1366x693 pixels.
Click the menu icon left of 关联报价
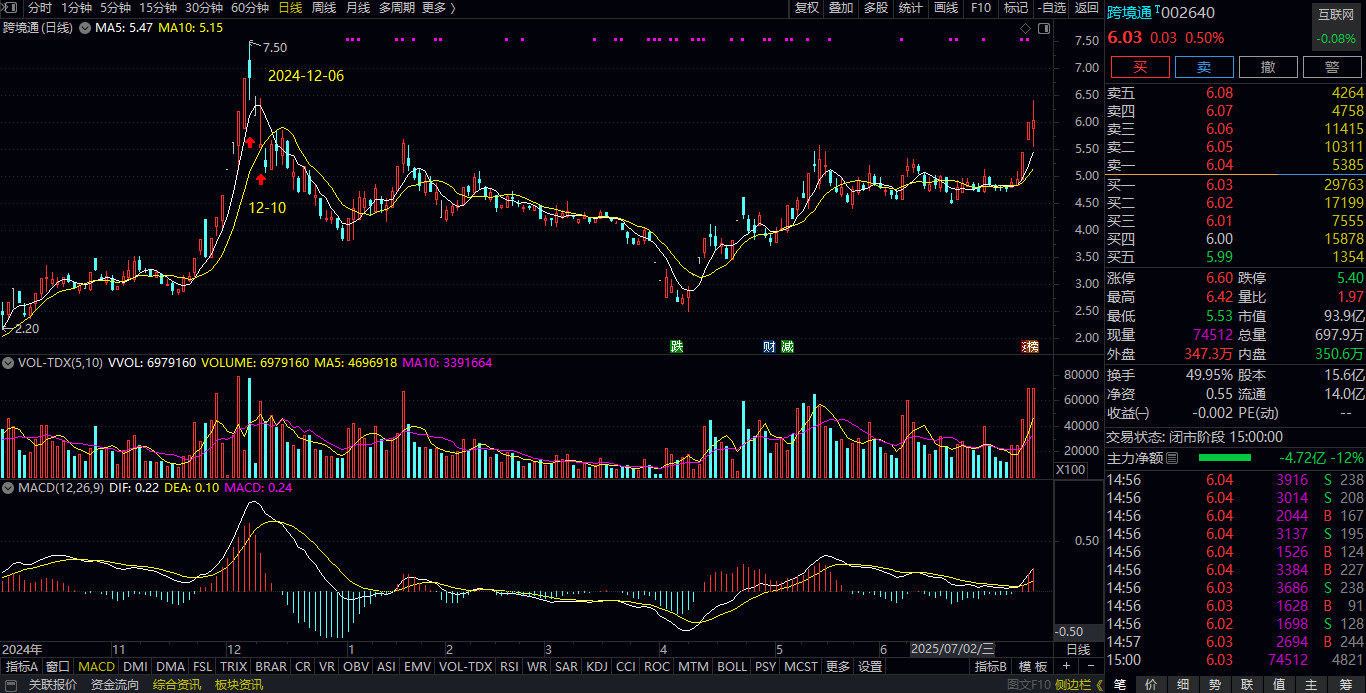pos(10,685)
